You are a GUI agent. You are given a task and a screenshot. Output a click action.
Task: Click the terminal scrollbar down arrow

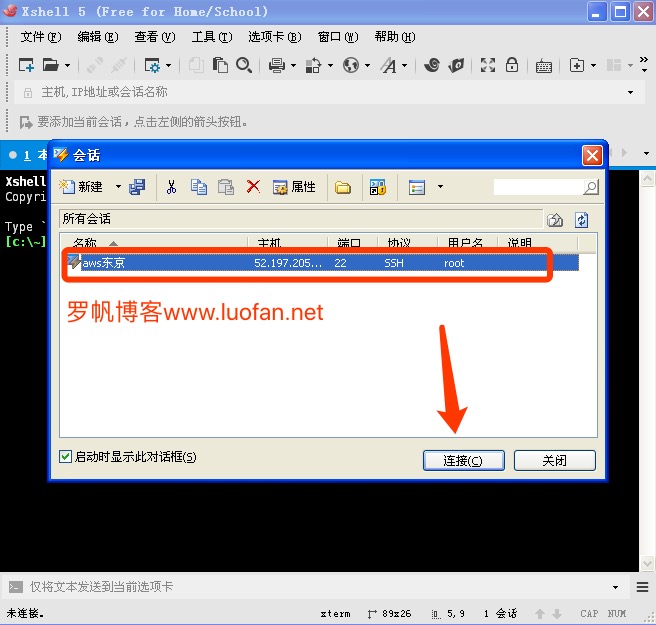click(x=647, y=564)
